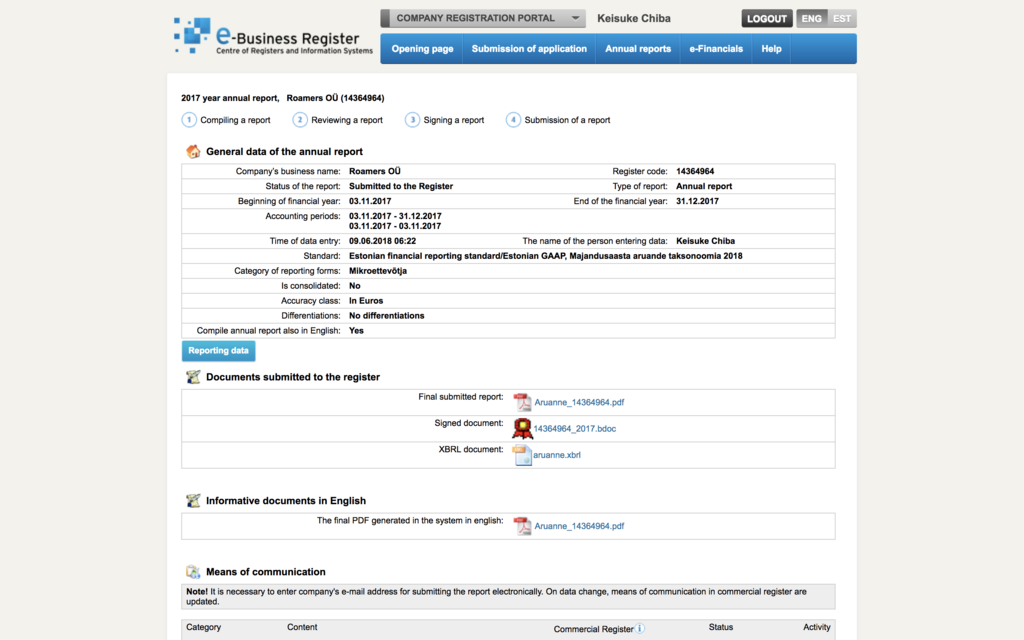
Task: Click the PDF icon in the English documents section
Action: tap(522, 526)
